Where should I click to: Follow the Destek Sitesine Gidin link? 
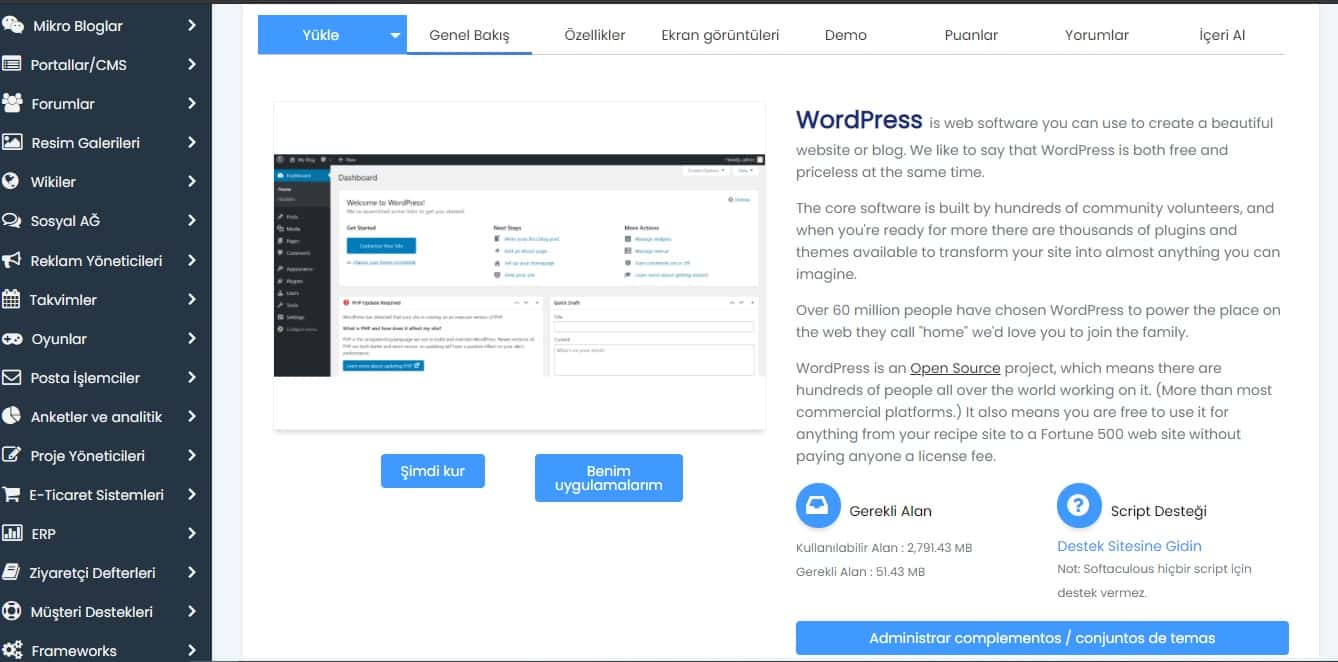tap(1129, 546)
